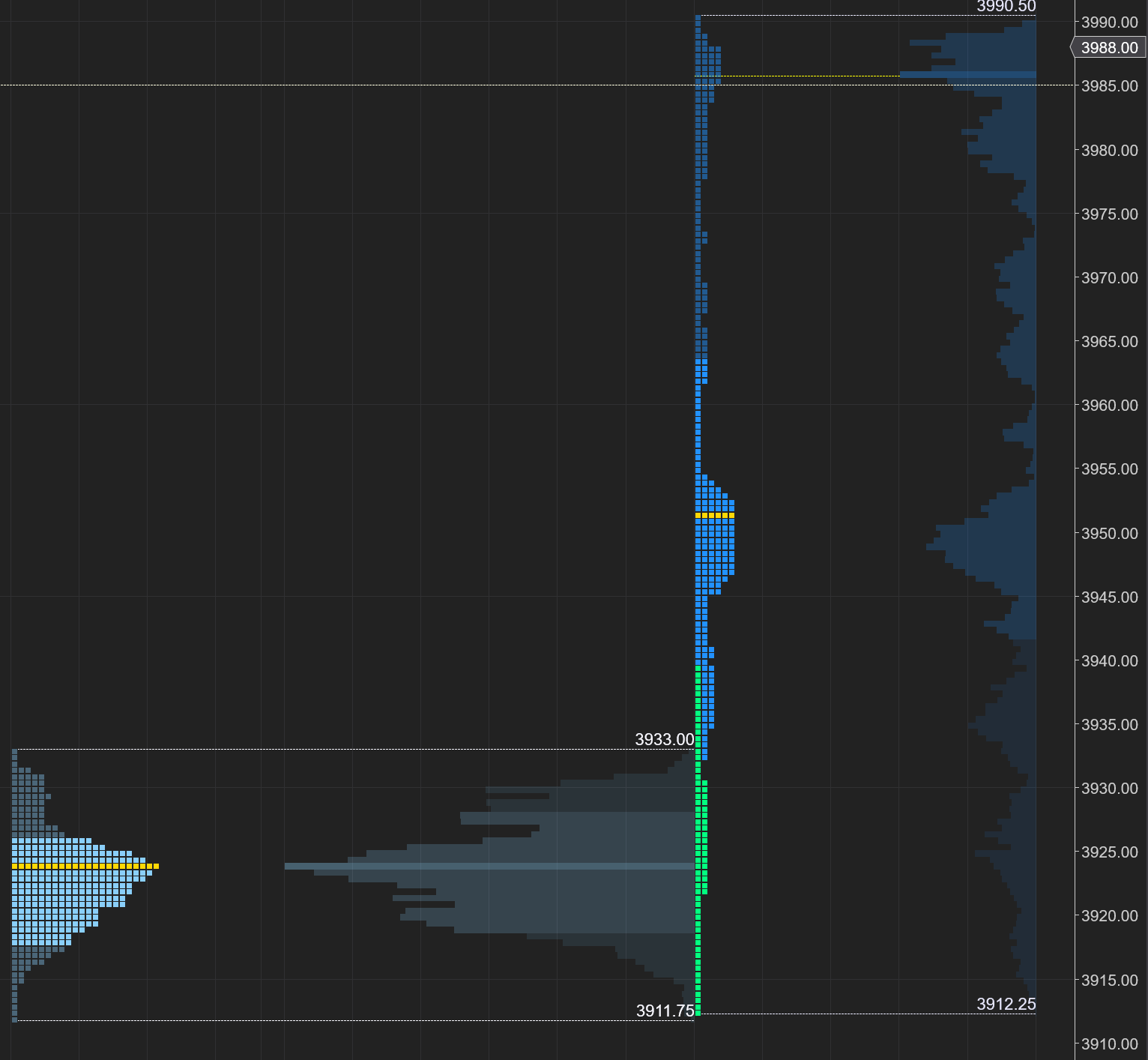Click the 3945.00 price axis label
The width and height of the screenshot is (1148, 1060).
pyautogui.click(x=1109, y=597)
